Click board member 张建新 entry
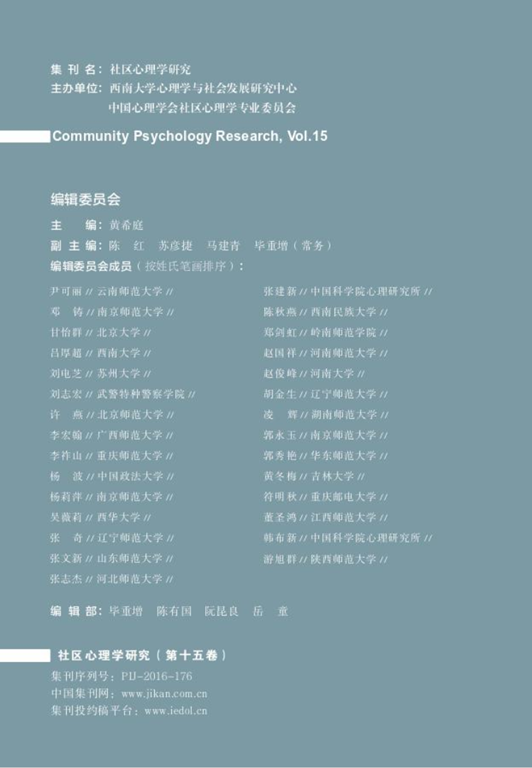Viewport: 532px width, 768px height. (x=348, y=291)
